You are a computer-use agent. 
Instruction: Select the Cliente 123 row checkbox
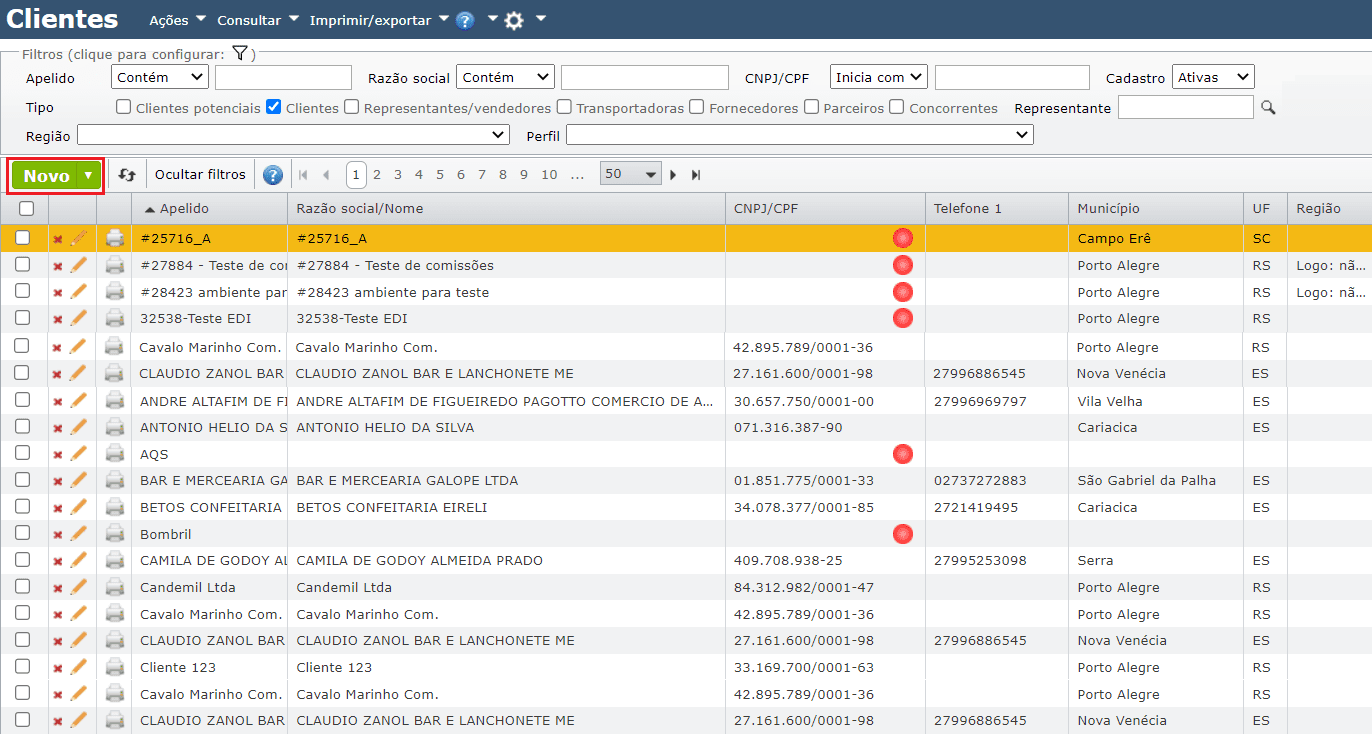(x=22, y=666)
